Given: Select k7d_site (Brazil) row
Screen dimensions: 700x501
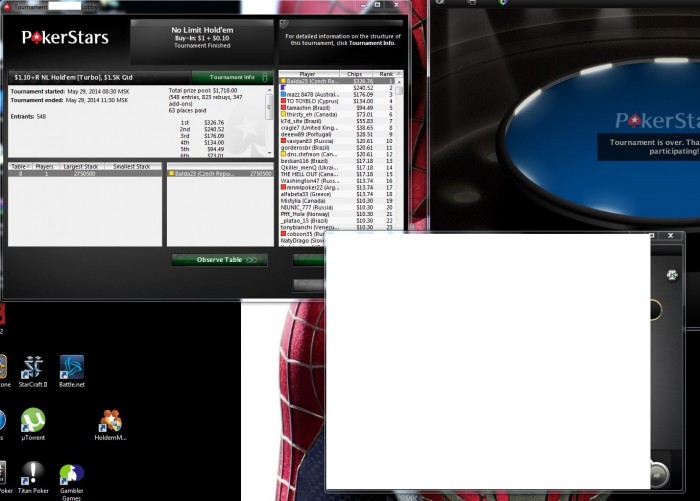Looking at the screenshot, I should (x=337, y=121).
